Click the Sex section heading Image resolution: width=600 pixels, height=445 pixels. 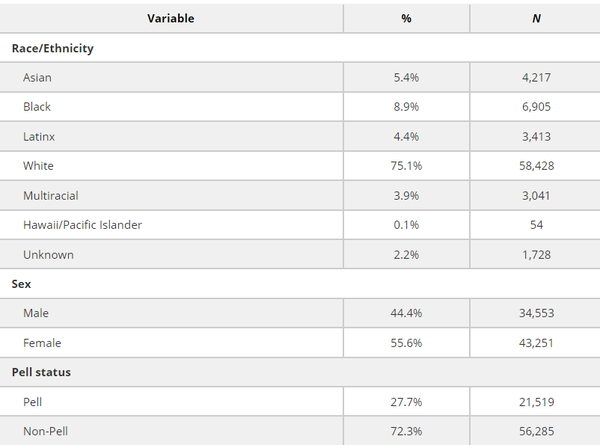tap(22, 284)
